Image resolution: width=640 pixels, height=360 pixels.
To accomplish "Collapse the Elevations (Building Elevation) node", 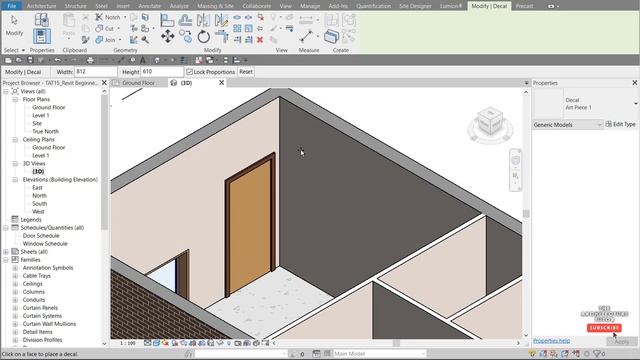I will [15, 180].
